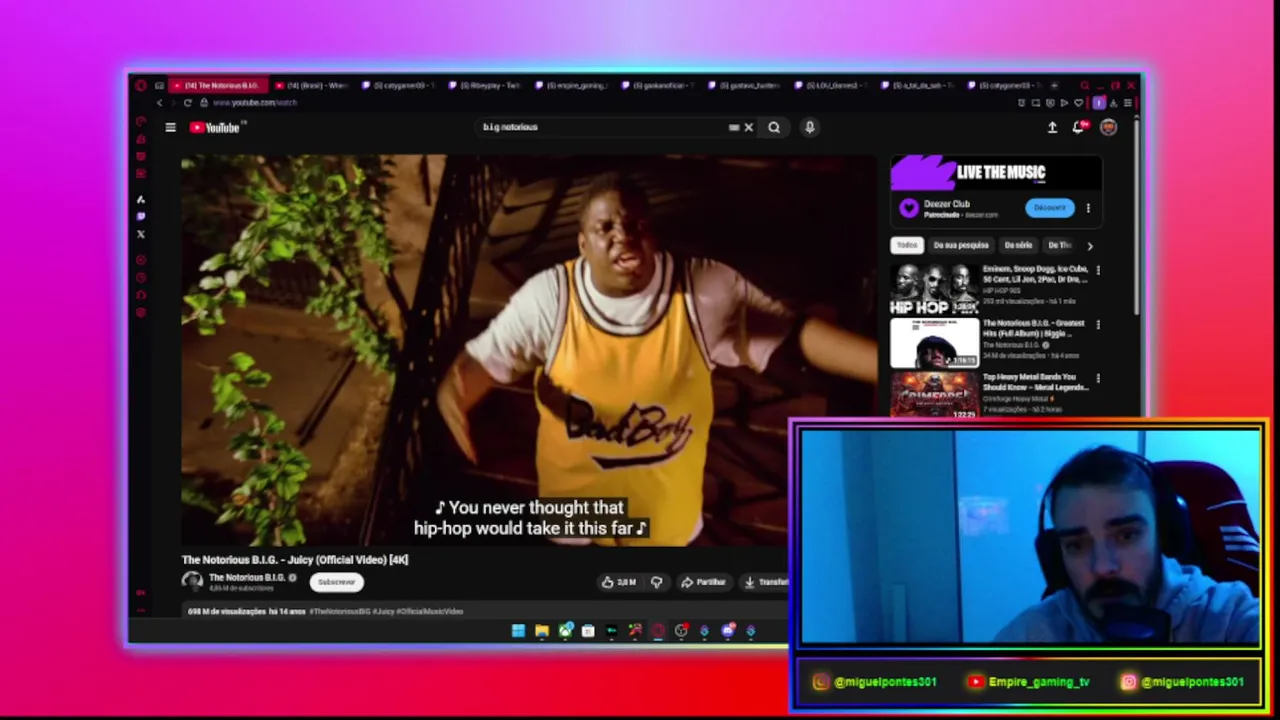
Task: Open The Notorious B.I.G. channel avatar
Action: [x=192, y=581]
